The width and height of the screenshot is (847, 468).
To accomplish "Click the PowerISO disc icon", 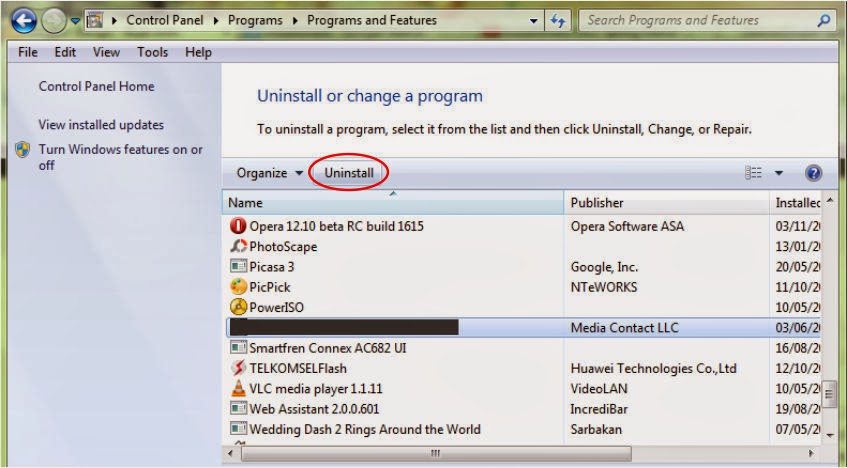I will (238, 307).
